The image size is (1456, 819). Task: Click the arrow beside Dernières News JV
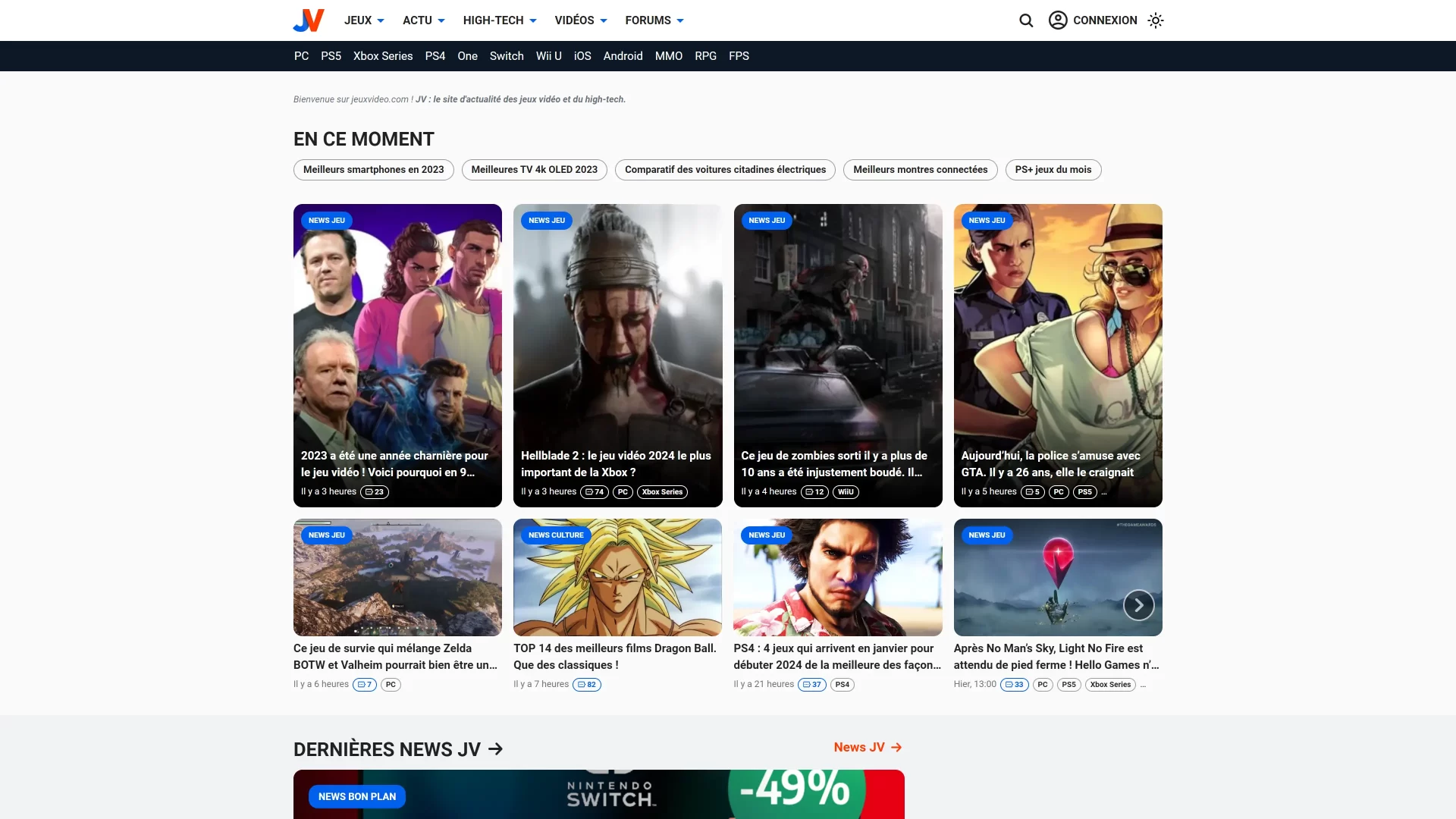tap(496, 749)
